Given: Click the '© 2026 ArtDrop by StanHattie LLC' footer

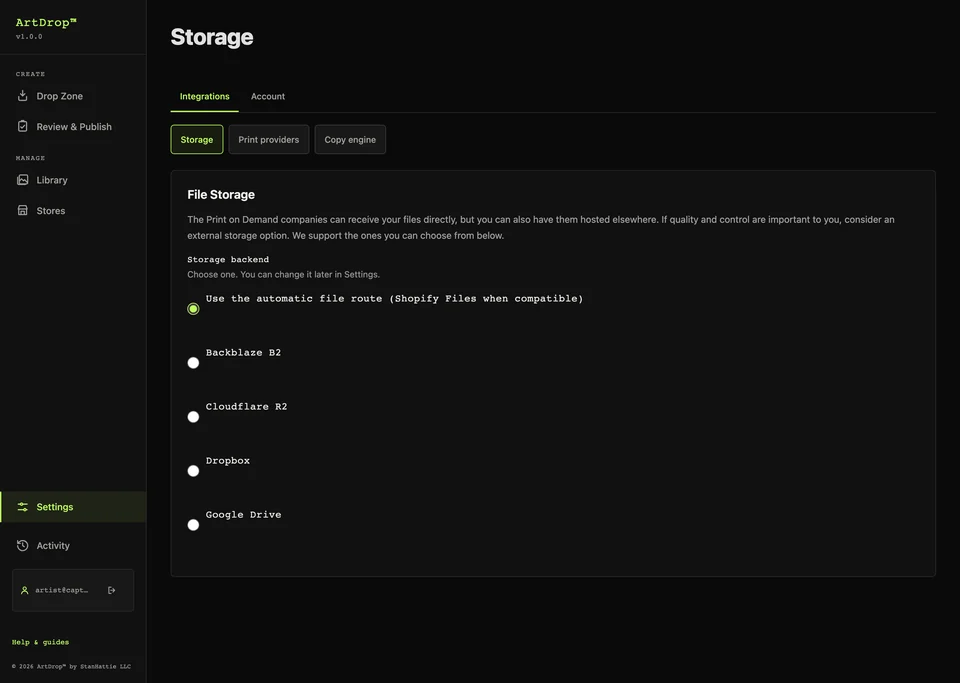Looking at the screenshot, I should [71, 666].
